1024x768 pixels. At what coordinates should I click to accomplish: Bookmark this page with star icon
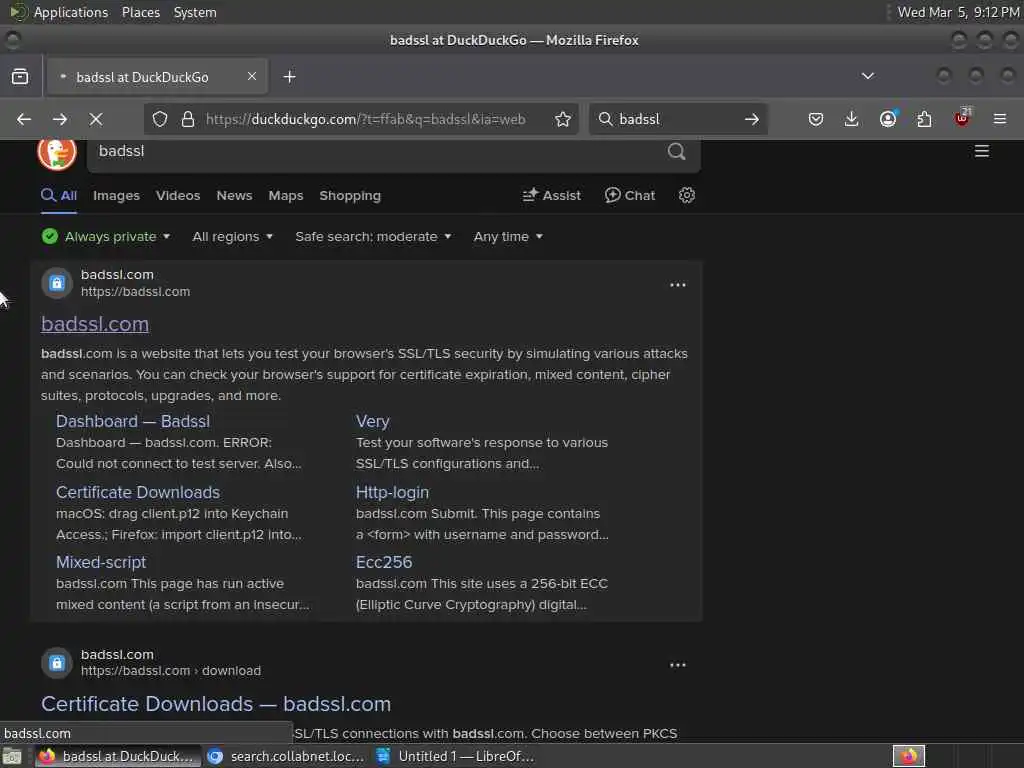562,119
